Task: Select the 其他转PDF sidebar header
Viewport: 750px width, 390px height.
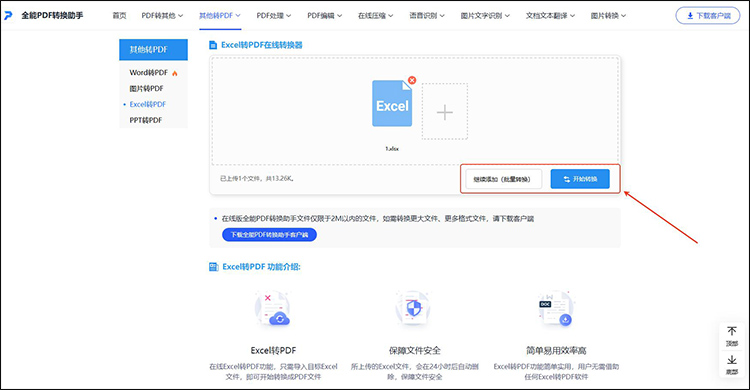Action: coord(153,49)
